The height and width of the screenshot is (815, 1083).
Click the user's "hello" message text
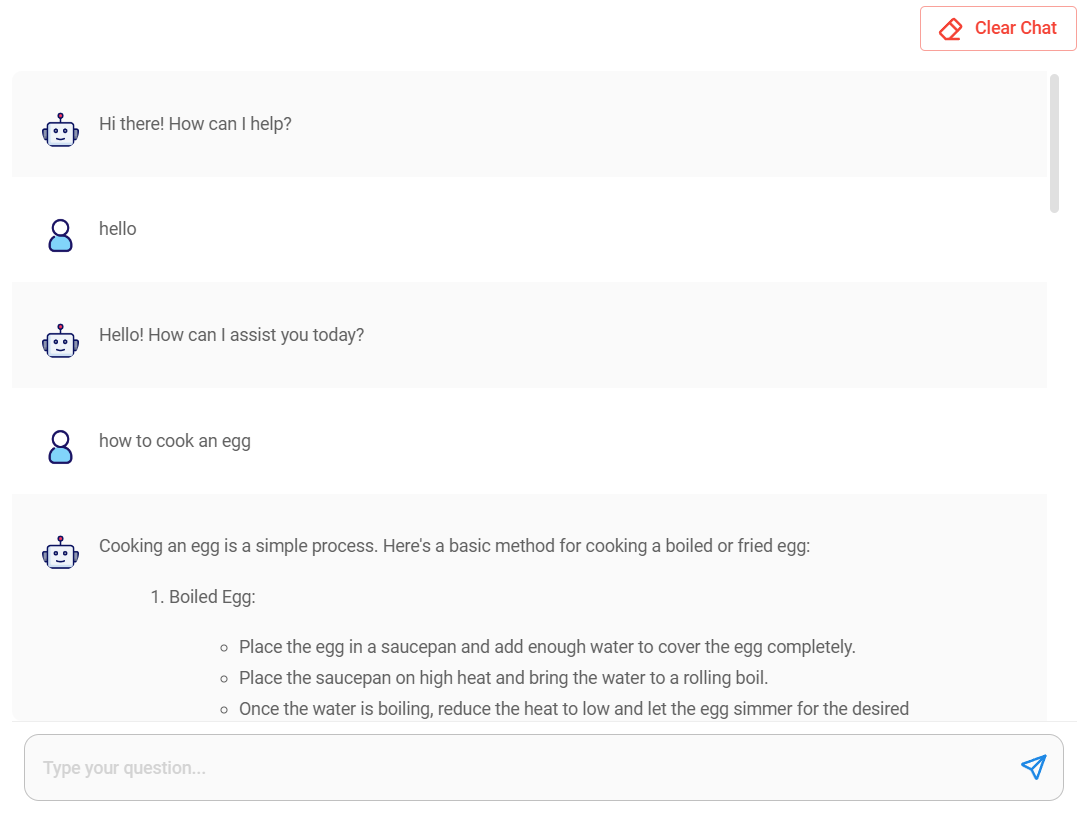[x=118, y=229]
